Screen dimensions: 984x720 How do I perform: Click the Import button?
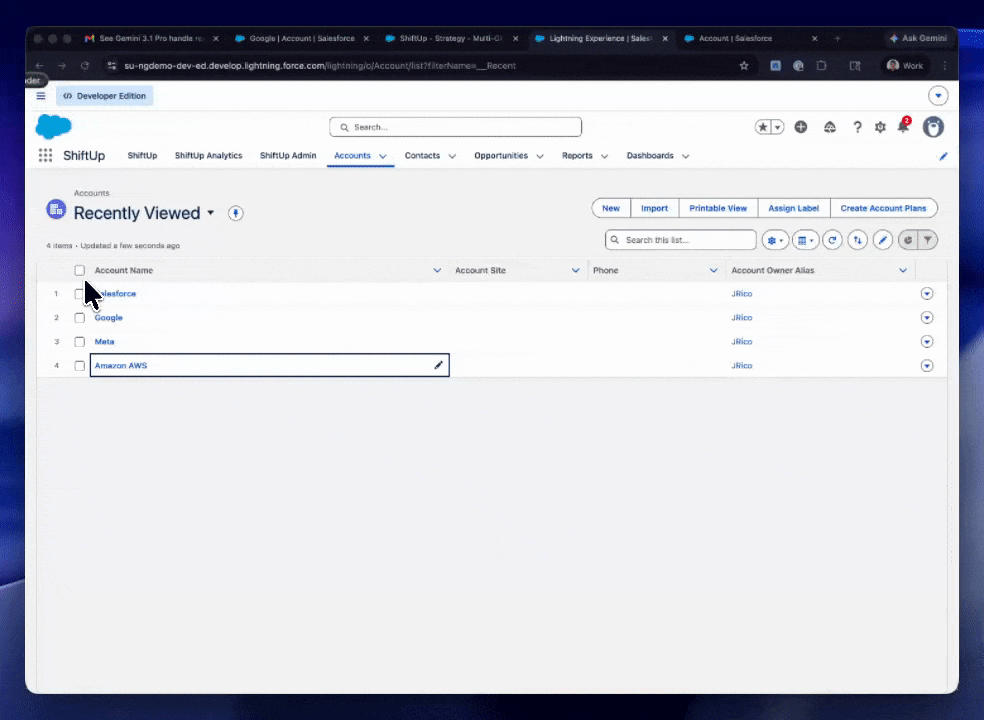pyautogui.click(x=655, y=208)
